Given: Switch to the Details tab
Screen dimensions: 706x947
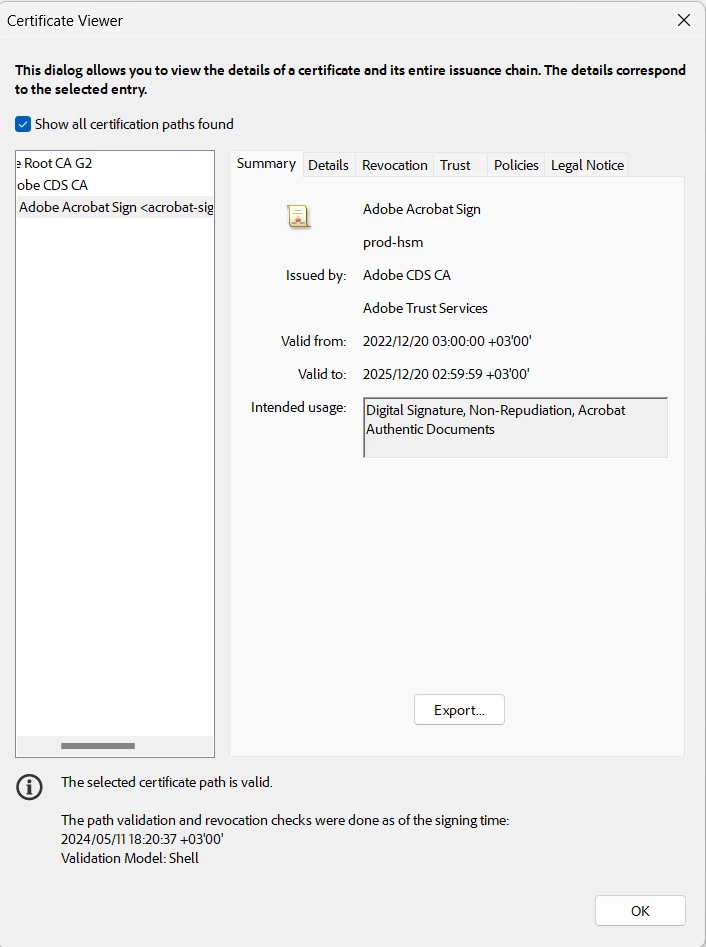Looking at the screenshot, I should (329, 165).
